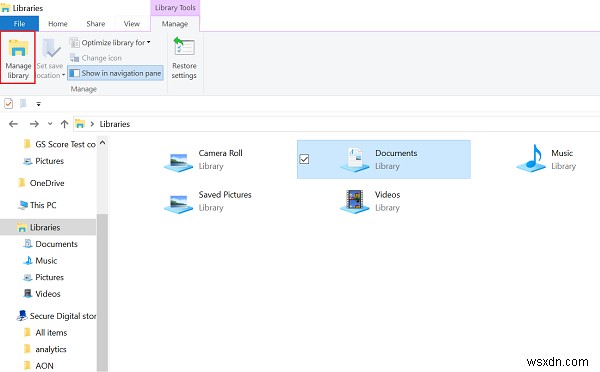The height and width of the screenshot is (372, 600).
Task: Go up one level with Up arrow
Action: [x=64, y=124]
